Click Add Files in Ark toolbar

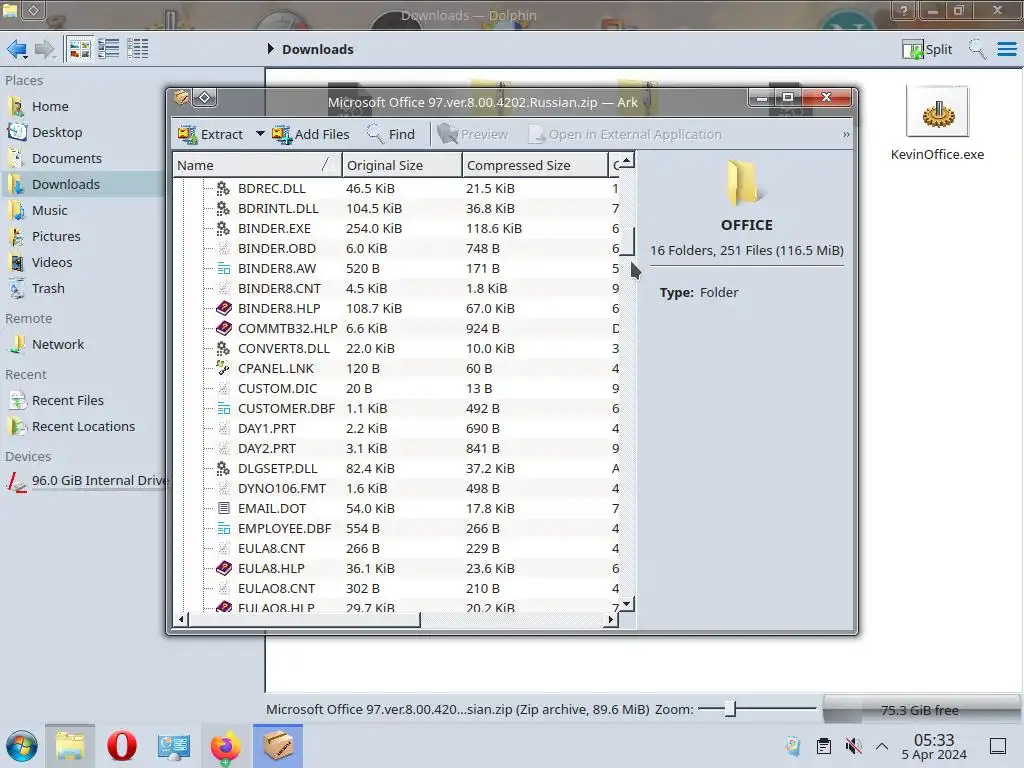(311, 134)
